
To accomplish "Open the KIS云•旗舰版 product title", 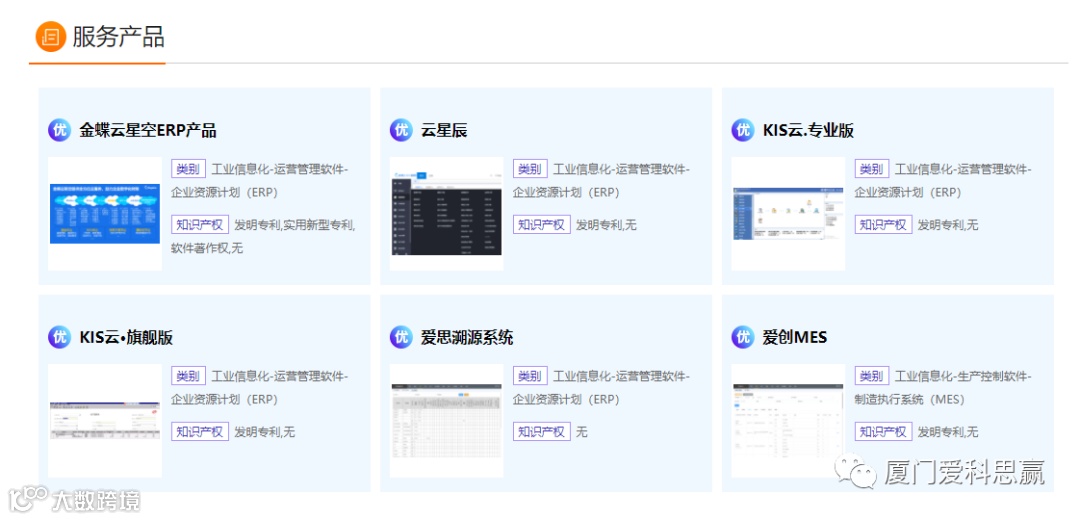I will (x=125, y=337).
